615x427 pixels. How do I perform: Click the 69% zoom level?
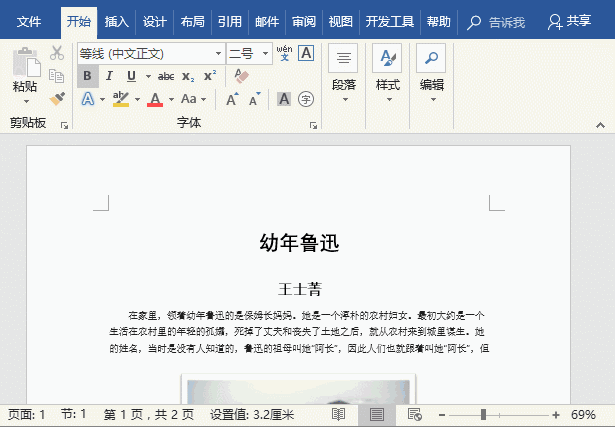point(583,414)
